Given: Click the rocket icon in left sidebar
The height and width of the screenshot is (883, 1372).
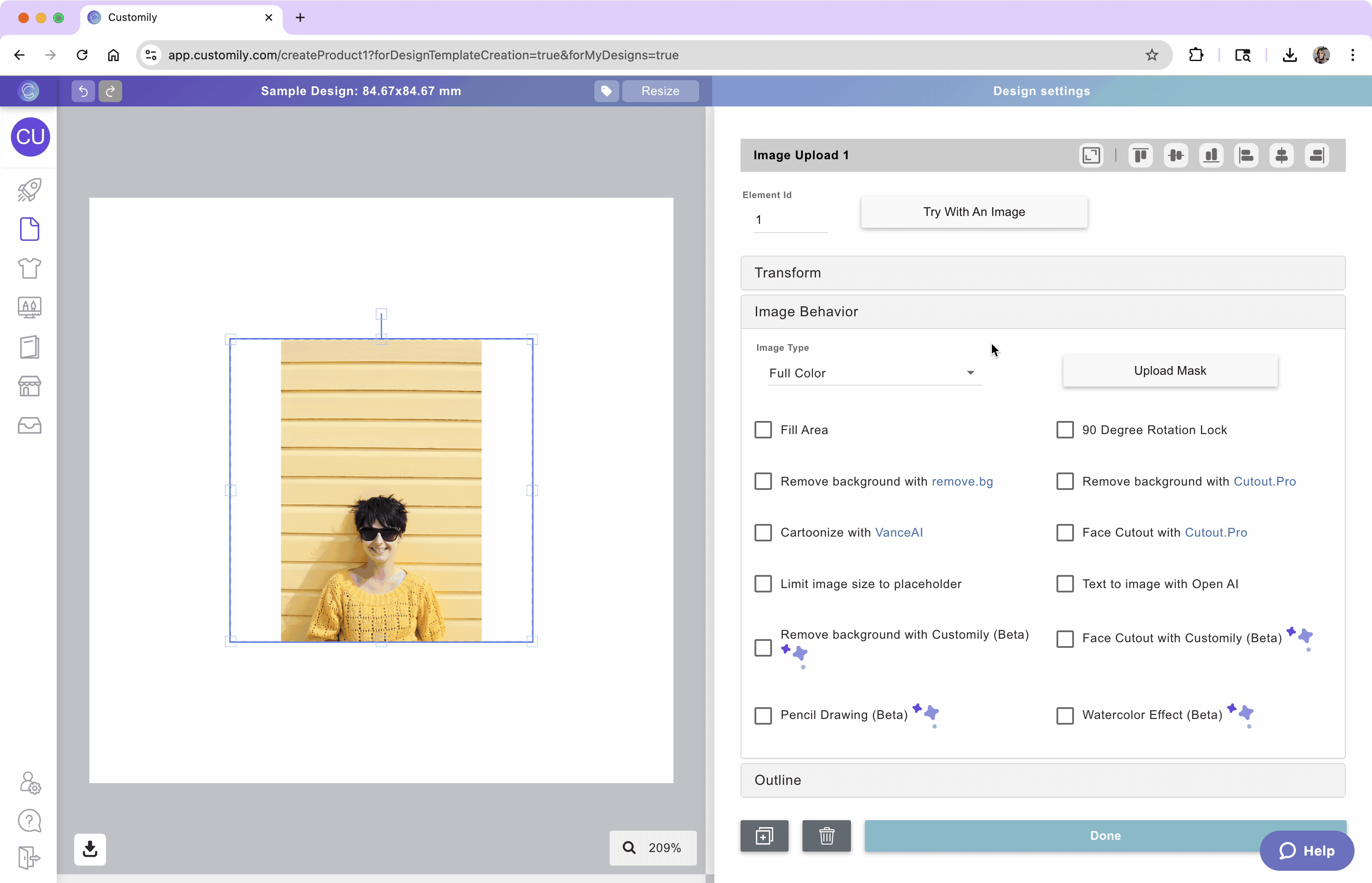Looking at the screenshot, I should tap(29, 190).
